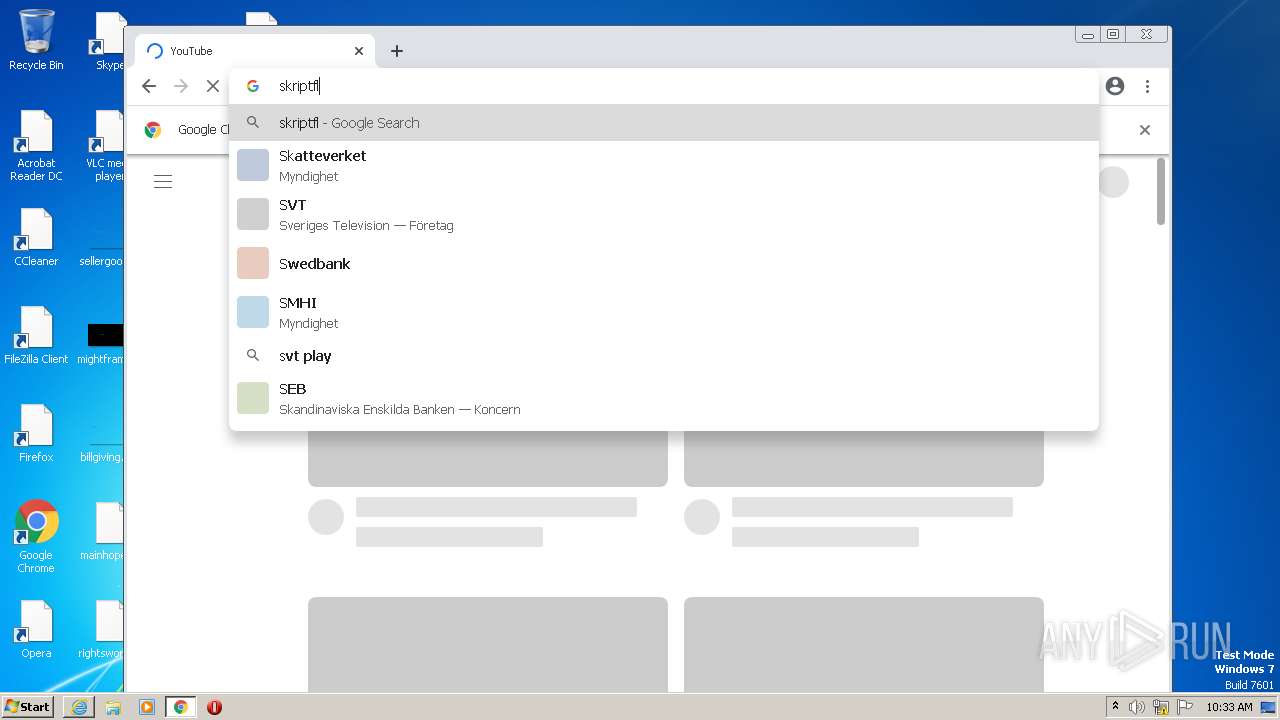
Task: Click the browser back arrow
Action: 149,86
